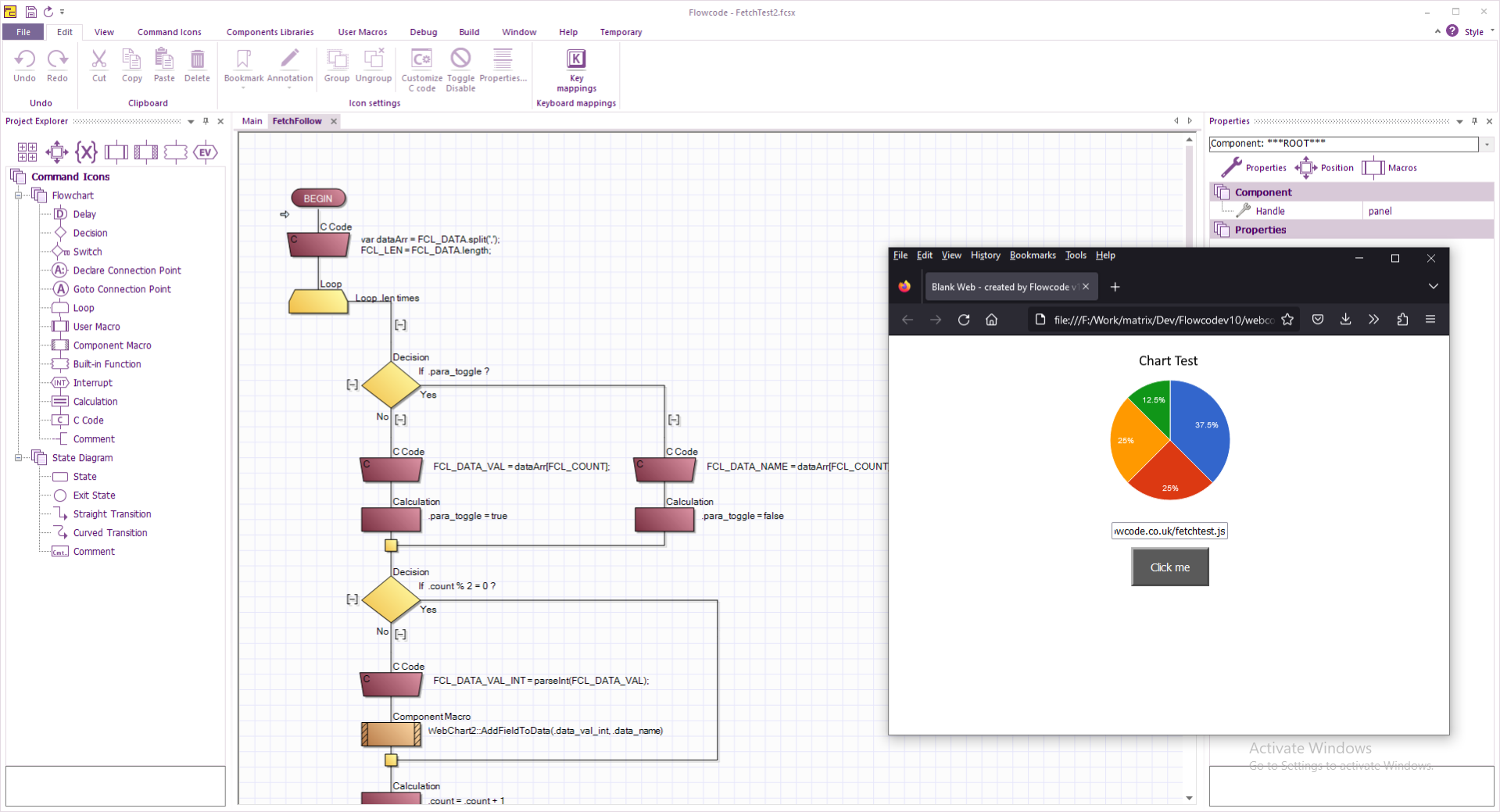Reload the page in Firefox

pos(964,320)
